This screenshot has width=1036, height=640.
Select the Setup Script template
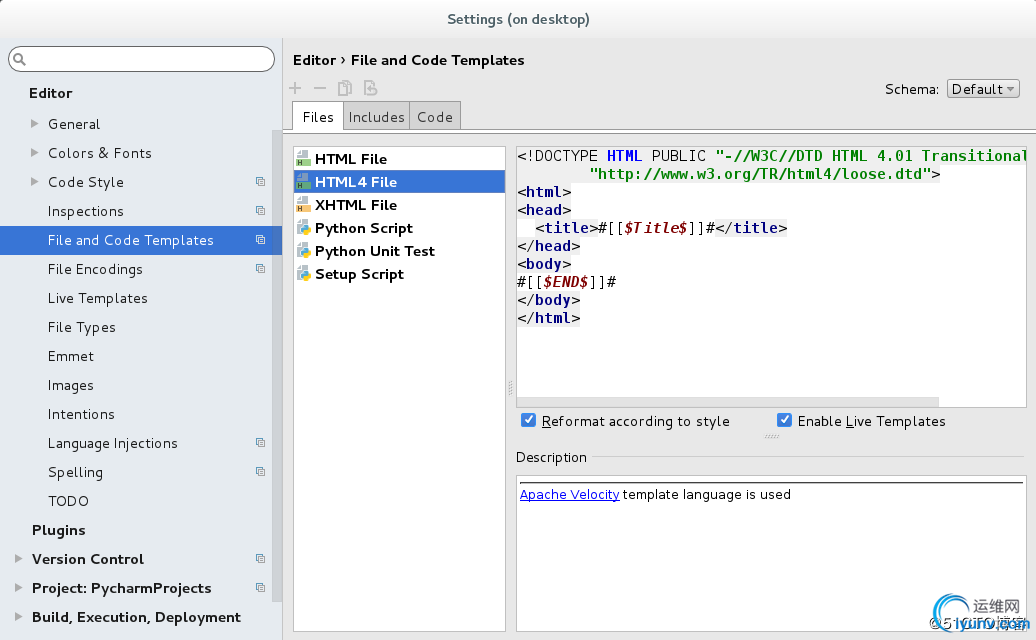399,274
